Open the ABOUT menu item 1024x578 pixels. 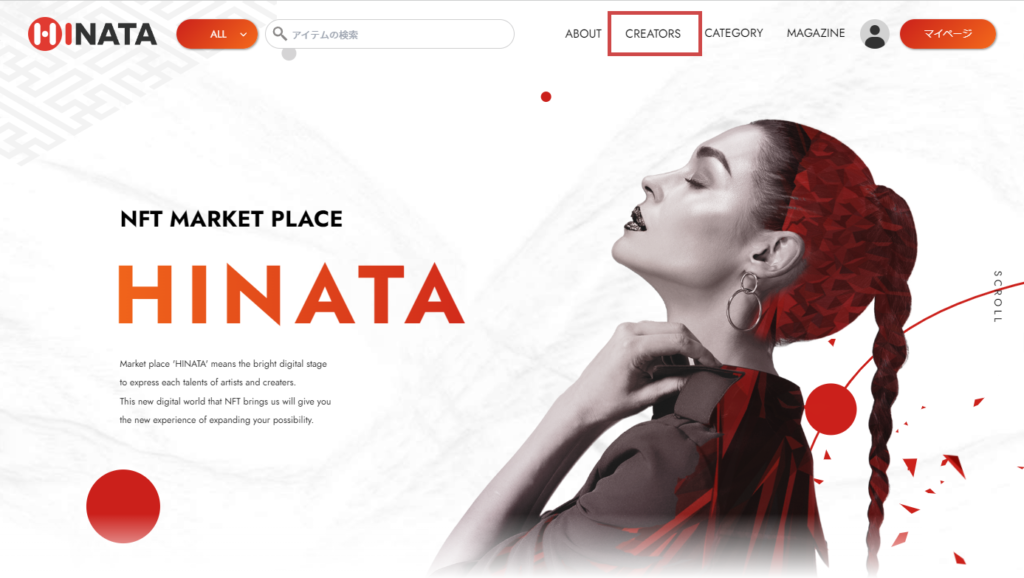[583, 33]
